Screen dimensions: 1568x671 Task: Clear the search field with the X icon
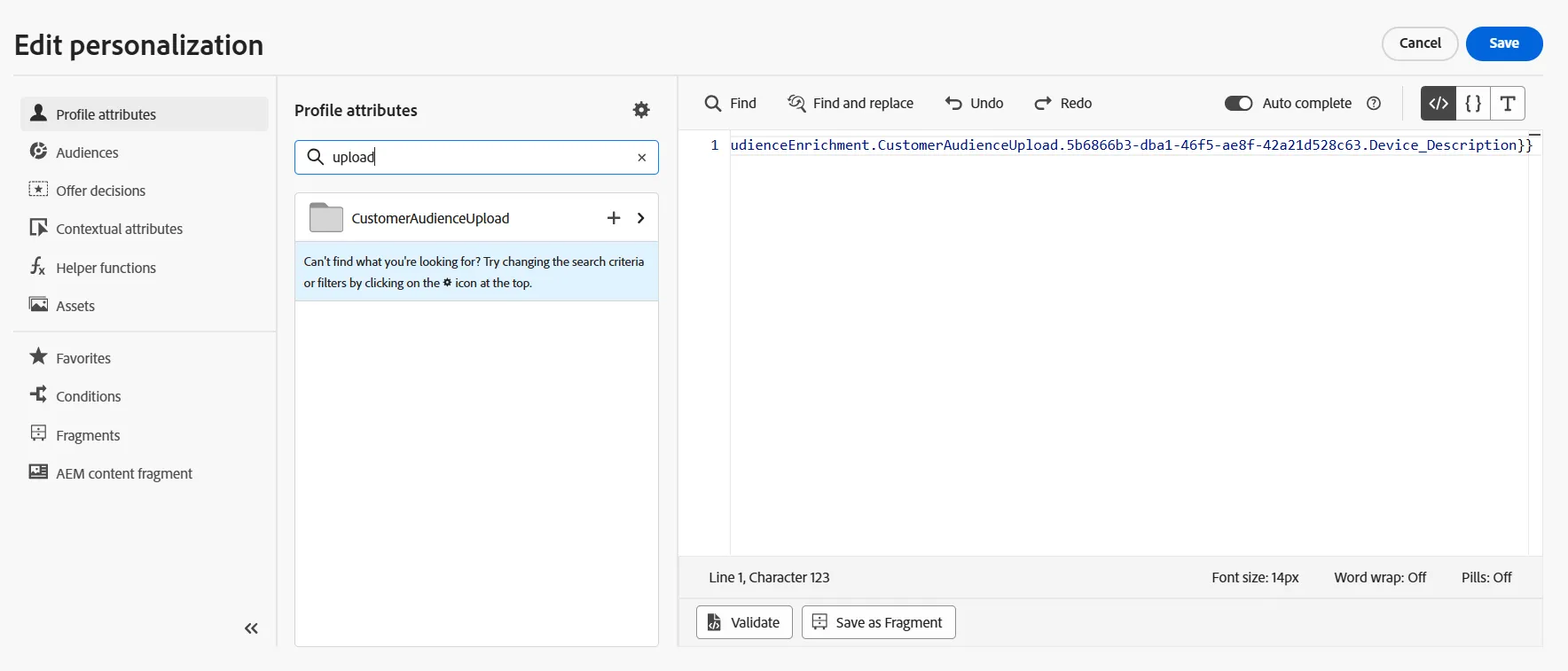[x=641, y=158]
